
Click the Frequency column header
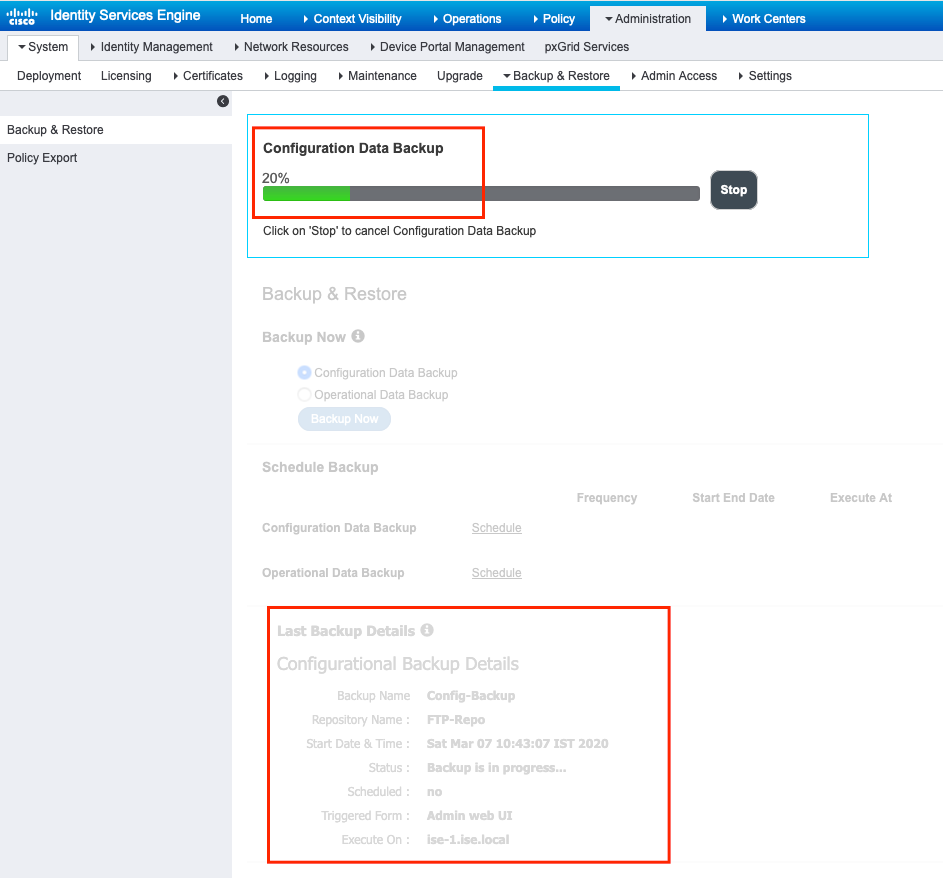click(606, 498)
